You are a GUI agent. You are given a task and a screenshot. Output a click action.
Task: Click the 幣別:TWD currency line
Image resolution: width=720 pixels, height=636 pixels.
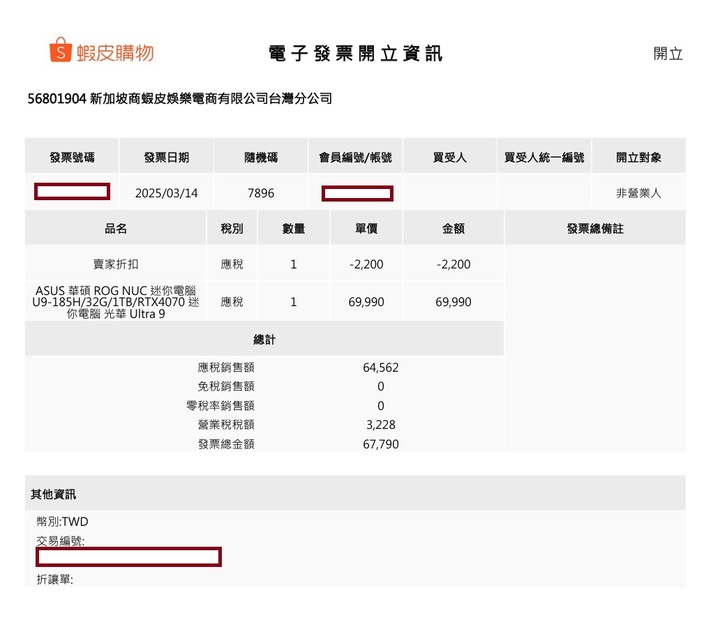coord(62,522)
